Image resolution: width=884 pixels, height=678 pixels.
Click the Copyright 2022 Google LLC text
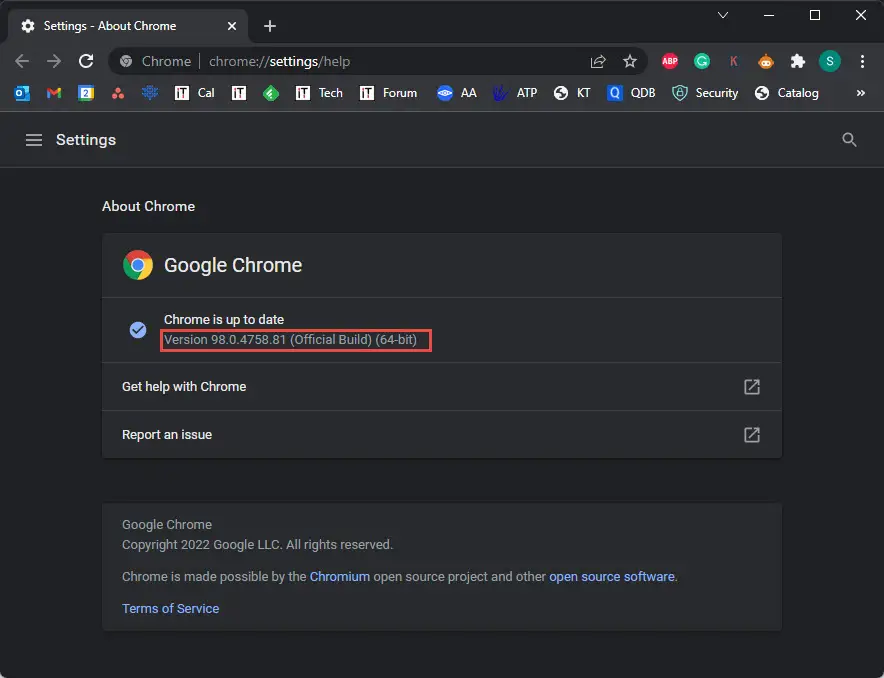(258, 544)
